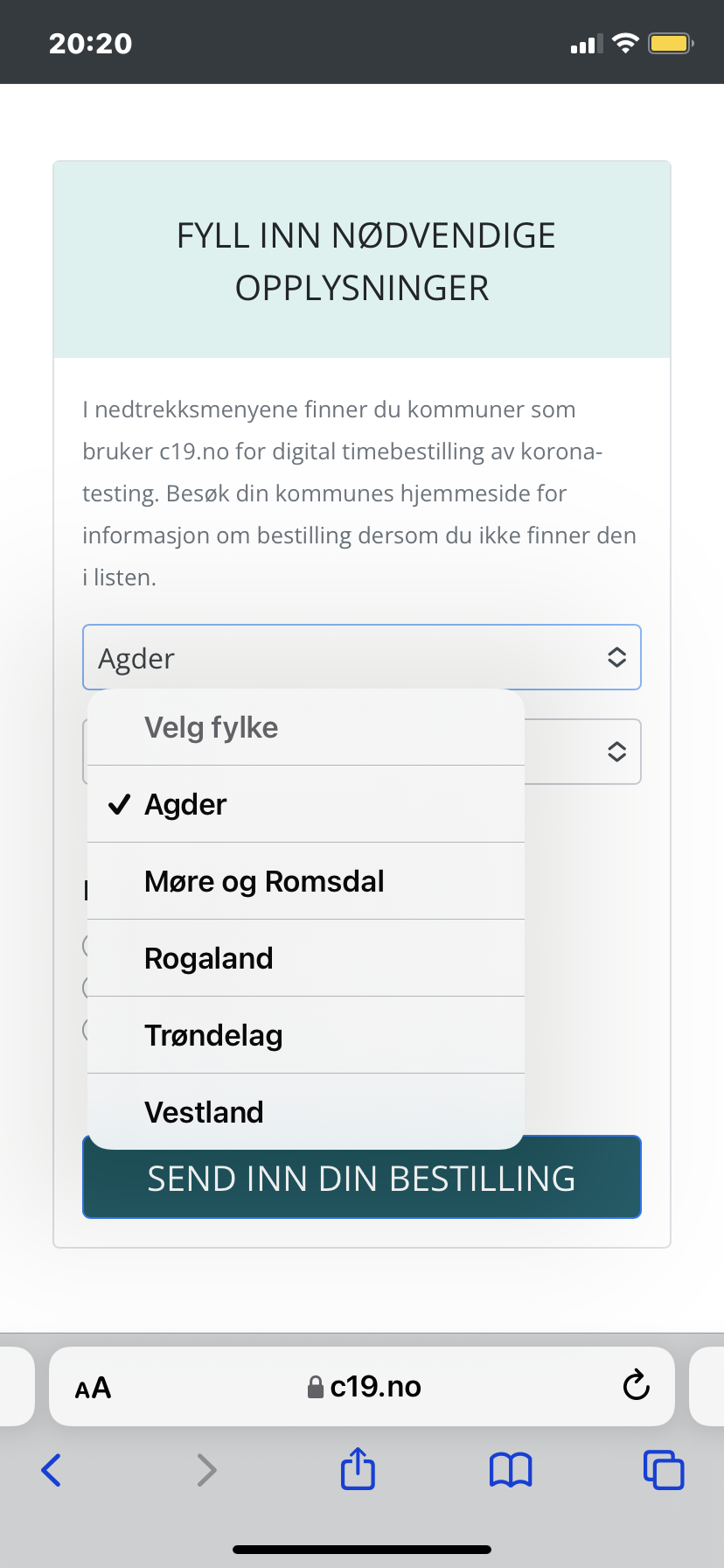The width and height of the screenshot is (724, 1568).
Task: Show the open tabs overview icon
Action: click(664, 1470)
